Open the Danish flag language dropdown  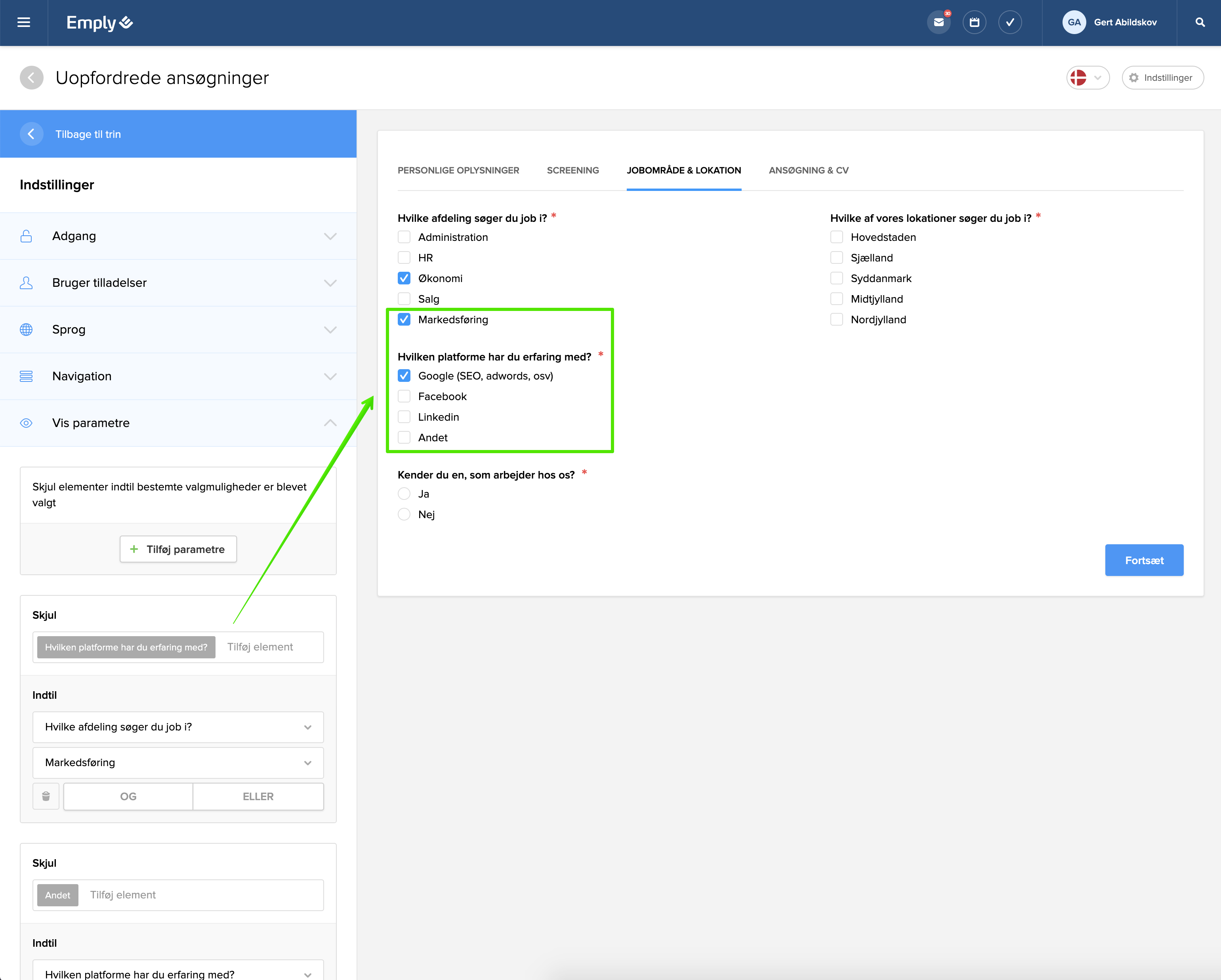click(x=1087, y=78)
